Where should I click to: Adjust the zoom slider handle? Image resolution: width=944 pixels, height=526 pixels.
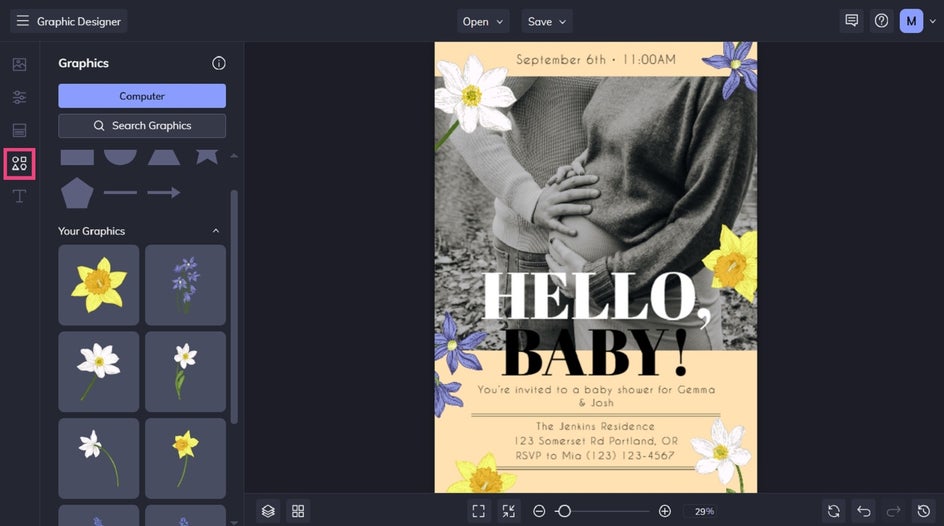[x=564, y=511]
